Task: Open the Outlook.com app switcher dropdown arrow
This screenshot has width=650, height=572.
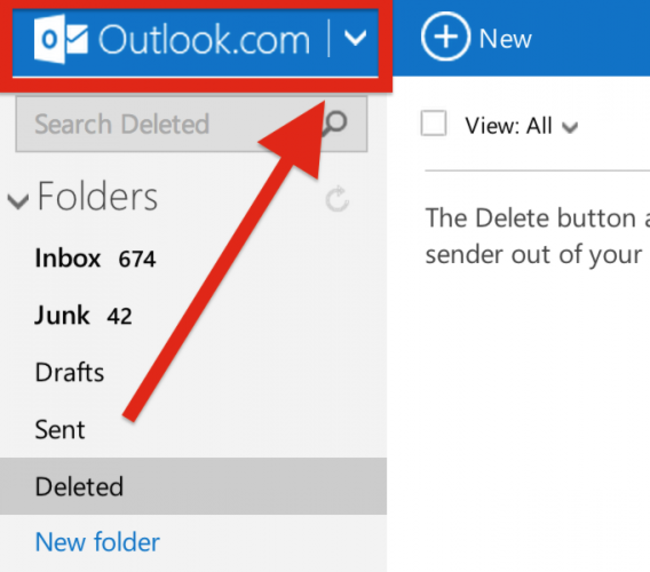Action: point(355,38)
